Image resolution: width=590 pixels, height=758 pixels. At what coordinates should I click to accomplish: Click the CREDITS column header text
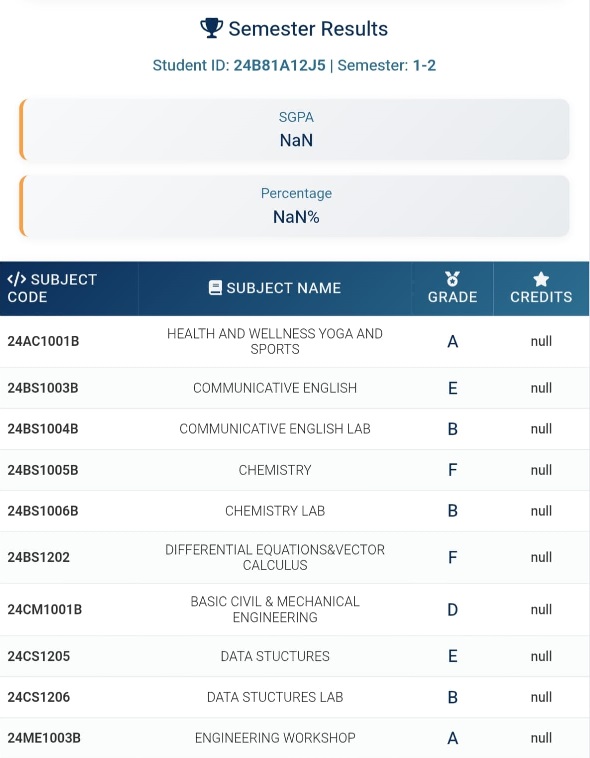point(541,297)
